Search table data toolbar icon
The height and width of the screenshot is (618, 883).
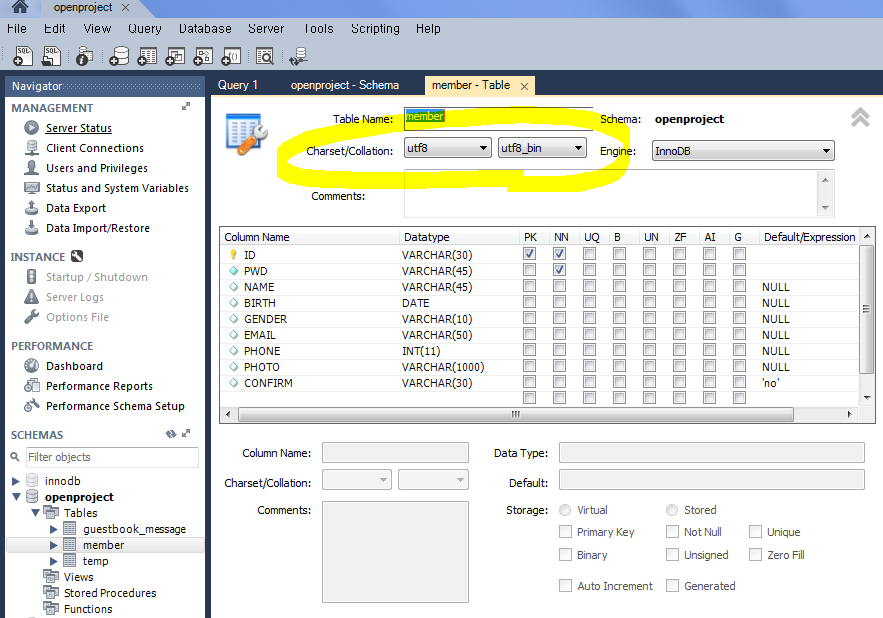tap(265, 56)
